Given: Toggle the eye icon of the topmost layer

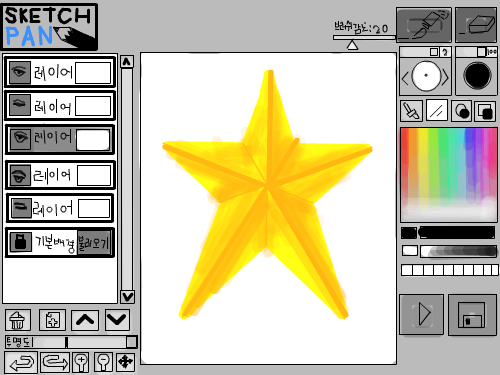Looking at the screenshot, I should [x=20, y=72].
